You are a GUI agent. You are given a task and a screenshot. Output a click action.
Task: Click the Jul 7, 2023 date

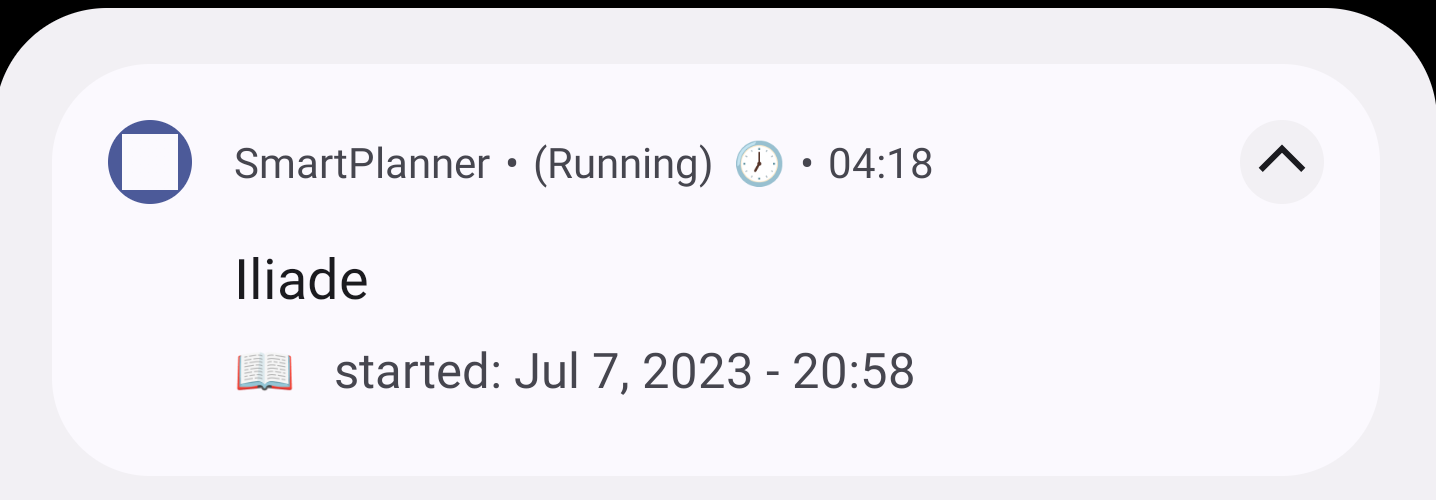coord(632,372)
